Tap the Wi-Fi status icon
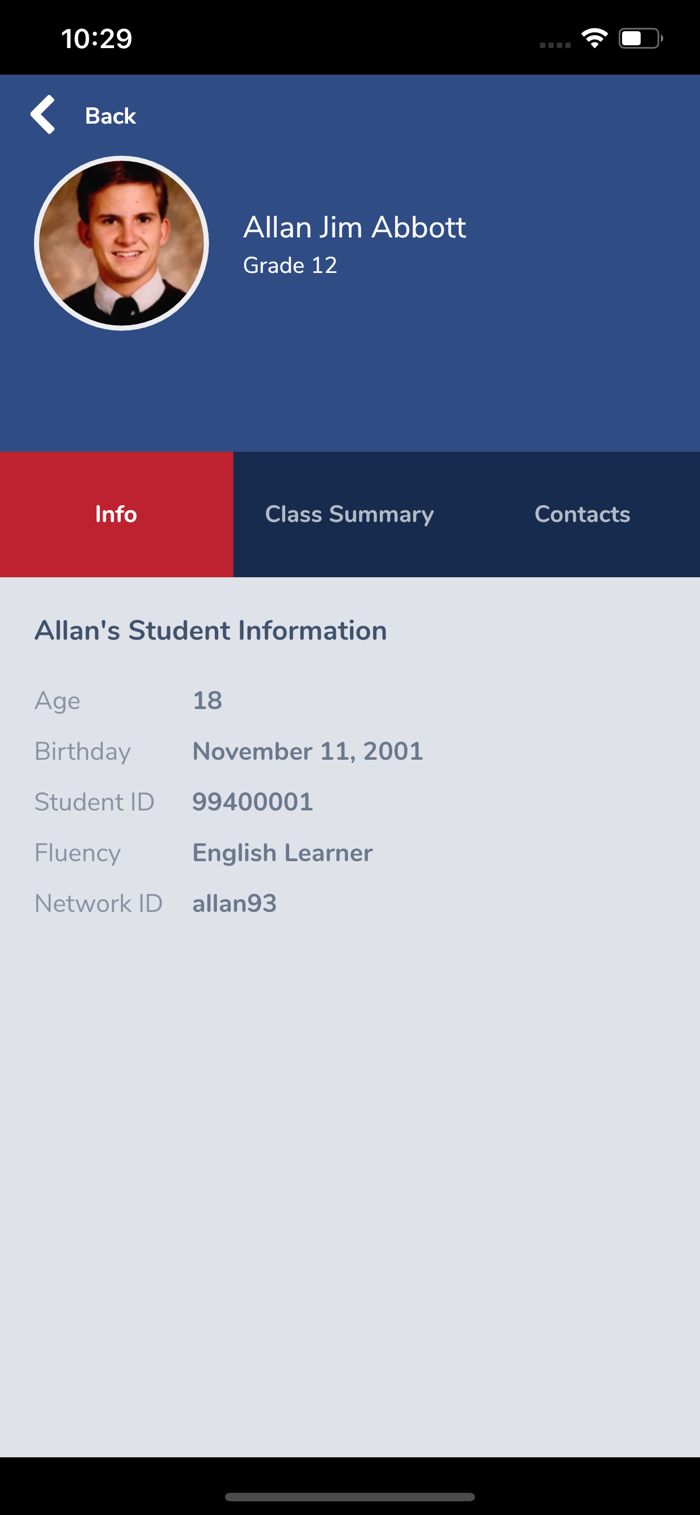 point(595,39)
